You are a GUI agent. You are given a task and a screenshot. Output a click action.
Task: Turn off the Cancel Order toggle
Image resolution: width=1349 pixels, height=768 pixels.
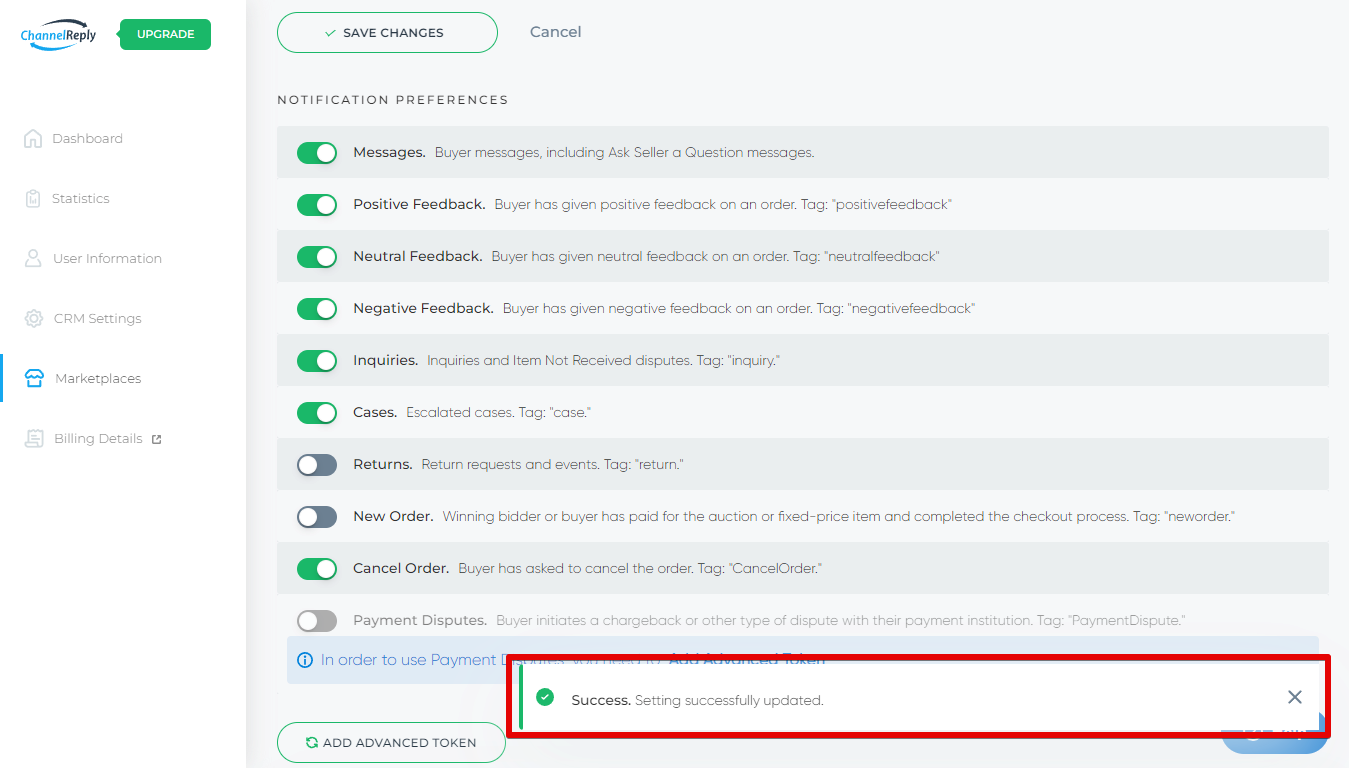point(317,569)
